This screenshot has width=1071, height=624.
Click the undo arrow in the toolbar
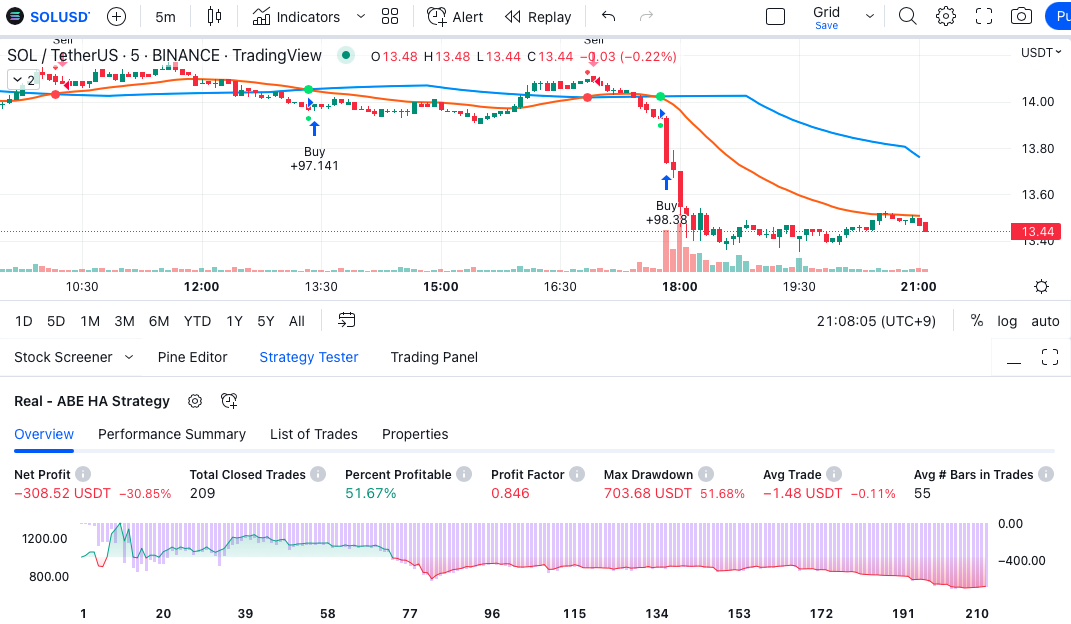(608, 16)
